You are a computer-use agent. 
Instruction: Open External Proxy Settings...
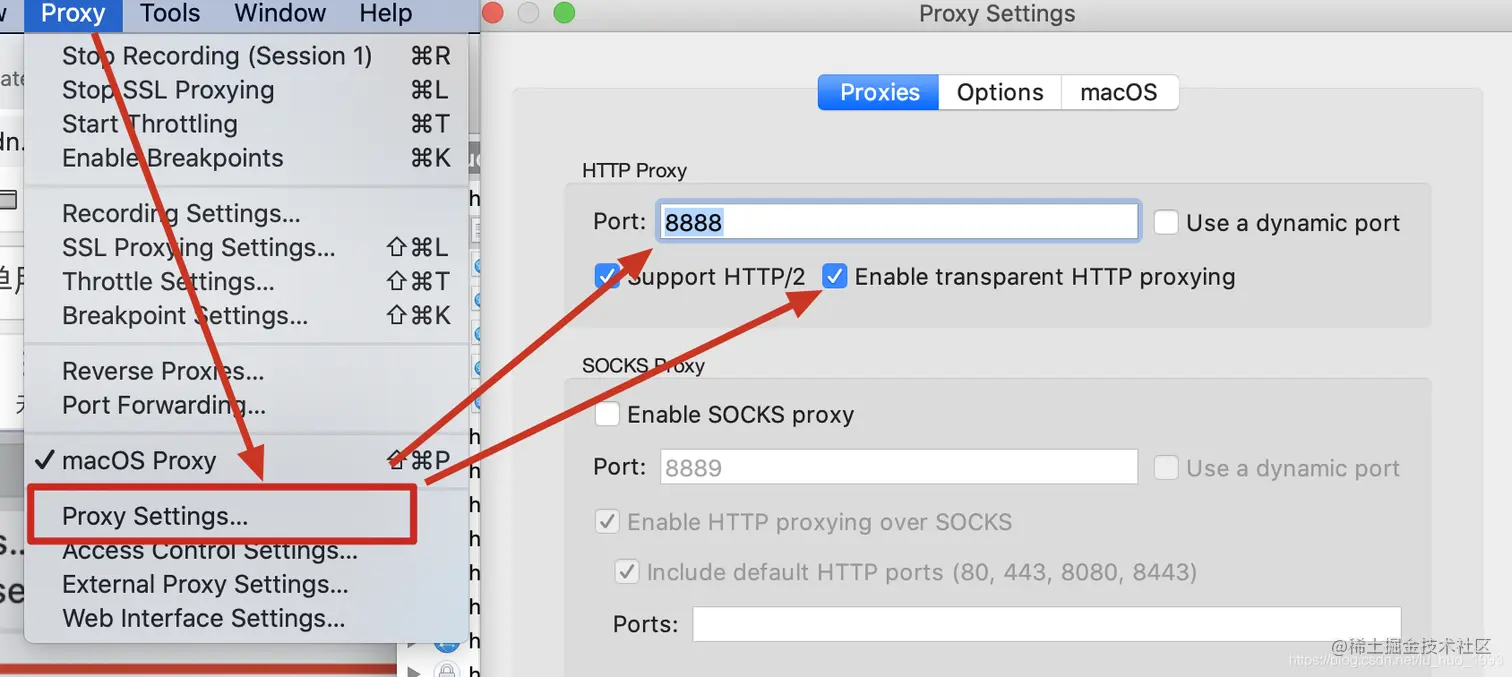(246, 584)
